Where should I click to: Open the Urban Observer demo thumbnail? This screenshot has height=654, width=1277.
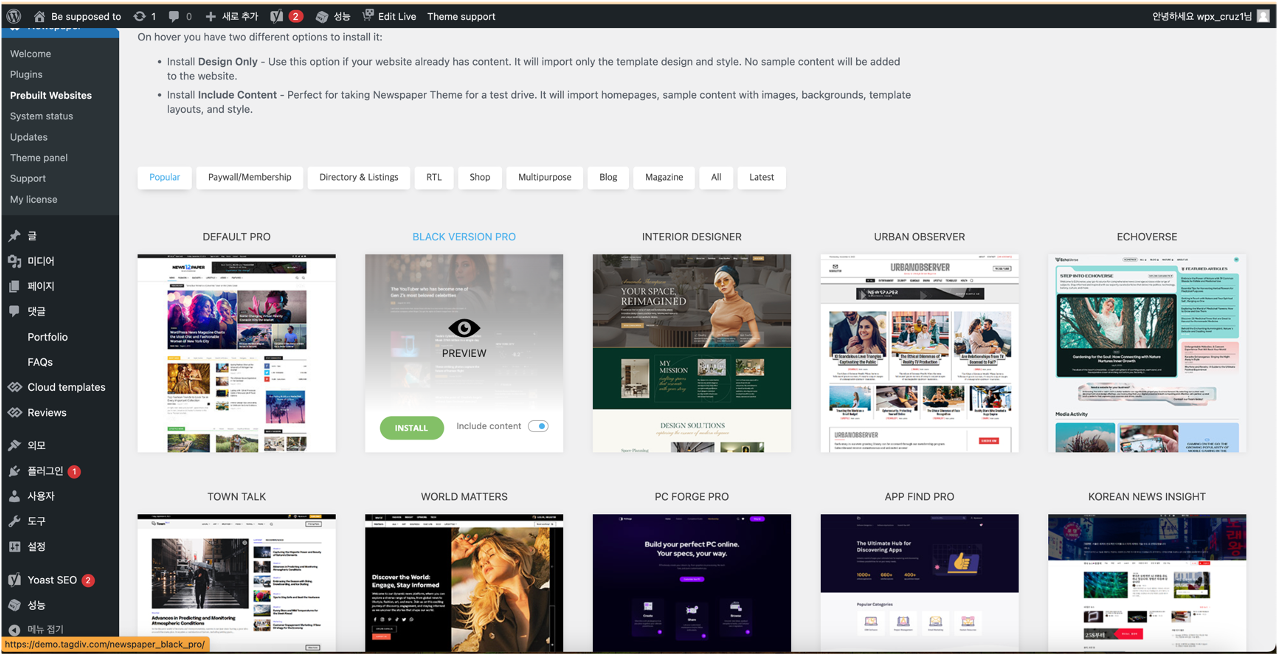[x=920, y=353]
